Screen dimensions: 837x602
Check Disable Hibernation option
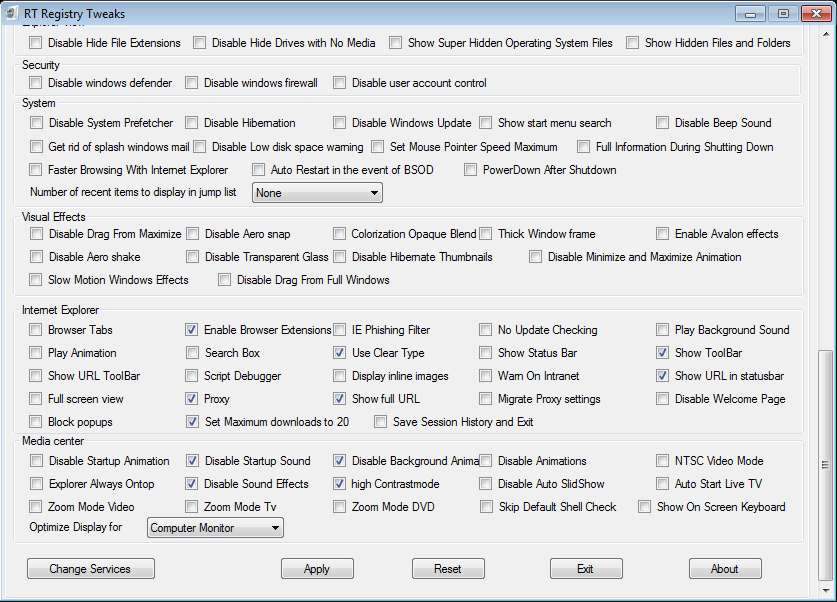(192, 123)
